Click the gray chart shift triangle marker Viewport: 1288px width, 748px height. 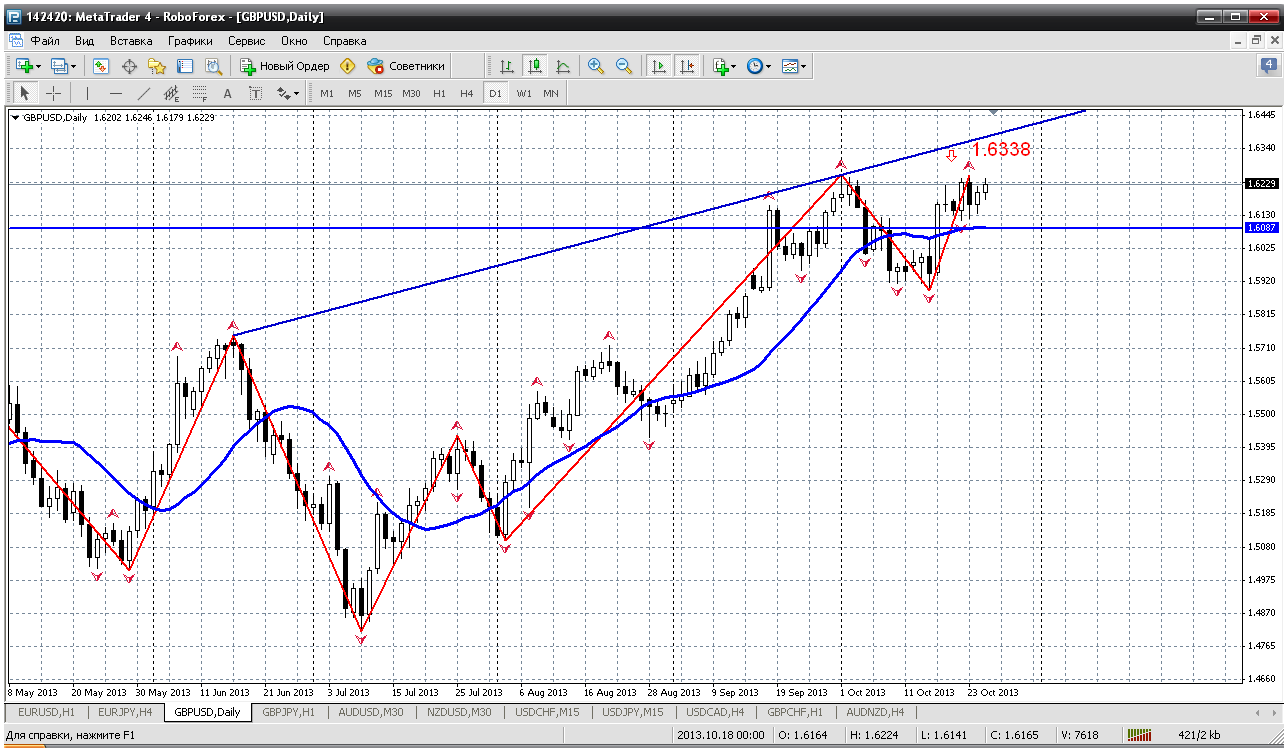pyautogui.click(x=993, y=111)
